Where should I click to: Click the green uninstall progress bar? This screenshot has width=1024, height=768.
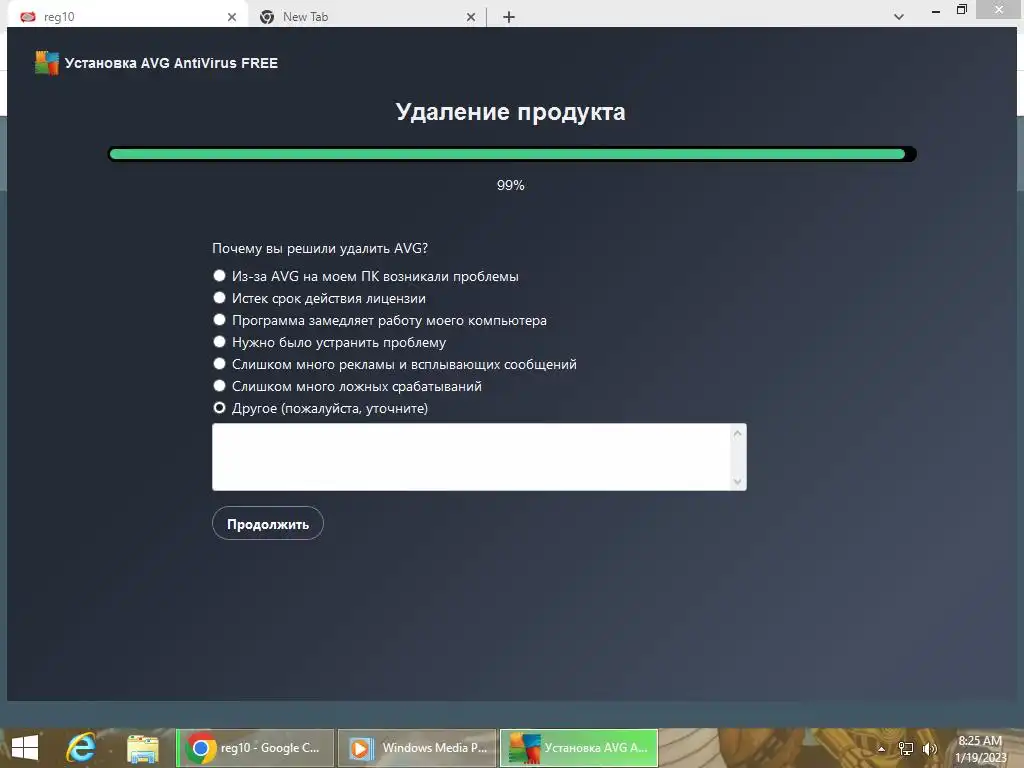pos(512,154)
